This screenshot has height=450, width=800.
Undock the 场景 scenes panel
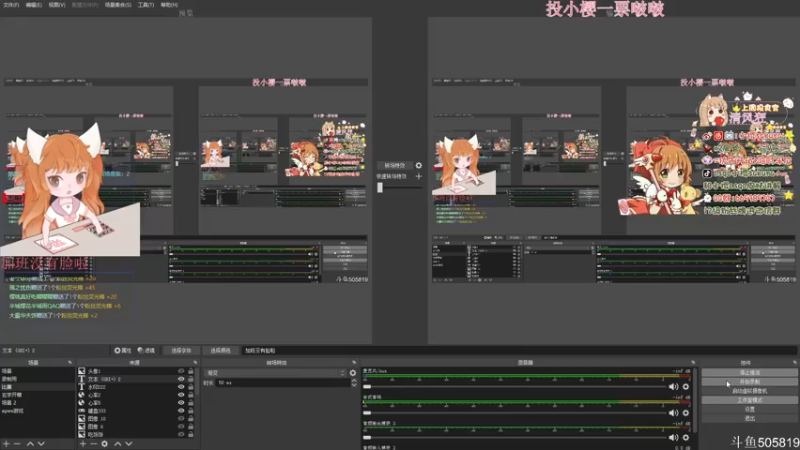click(x=70, y=362)
